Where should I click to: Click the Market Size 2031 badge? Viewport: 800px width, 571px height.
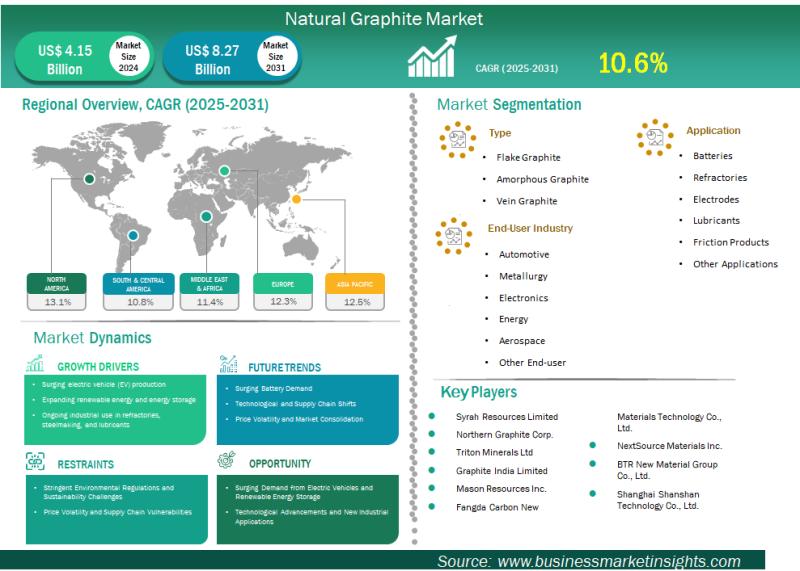pos(274,58)
